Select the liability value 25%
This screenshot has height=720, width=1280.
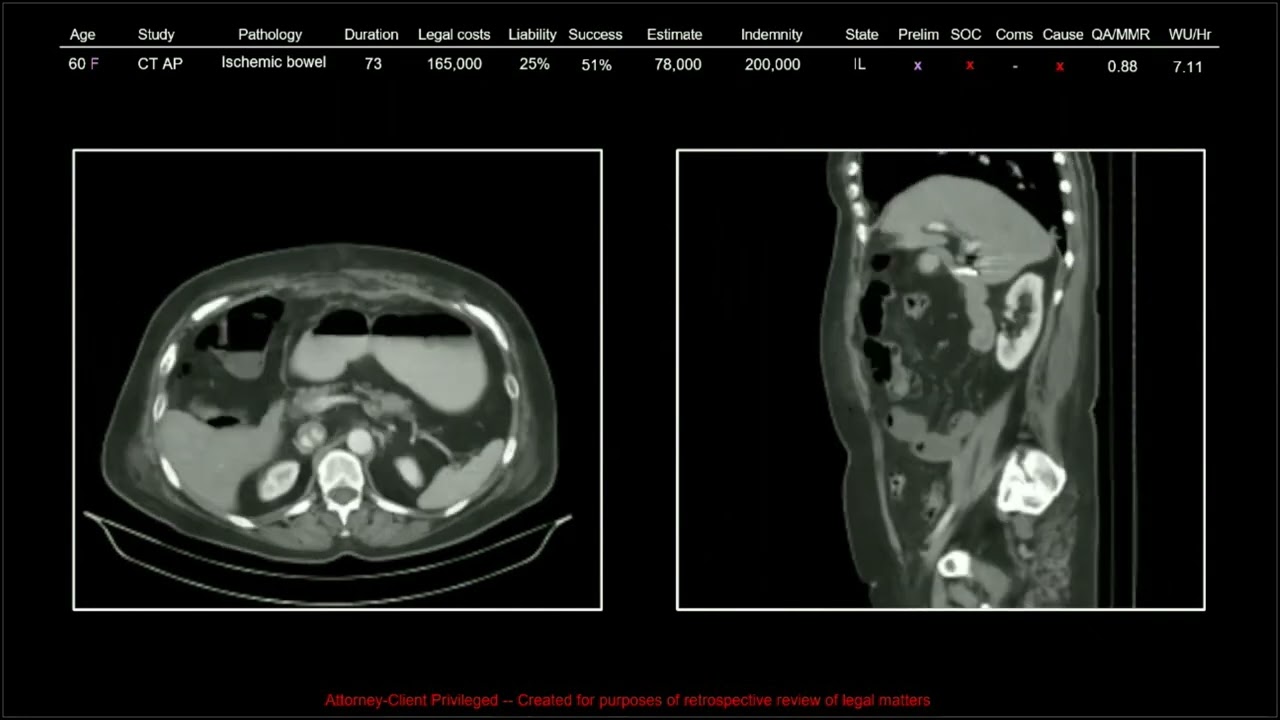534,64
